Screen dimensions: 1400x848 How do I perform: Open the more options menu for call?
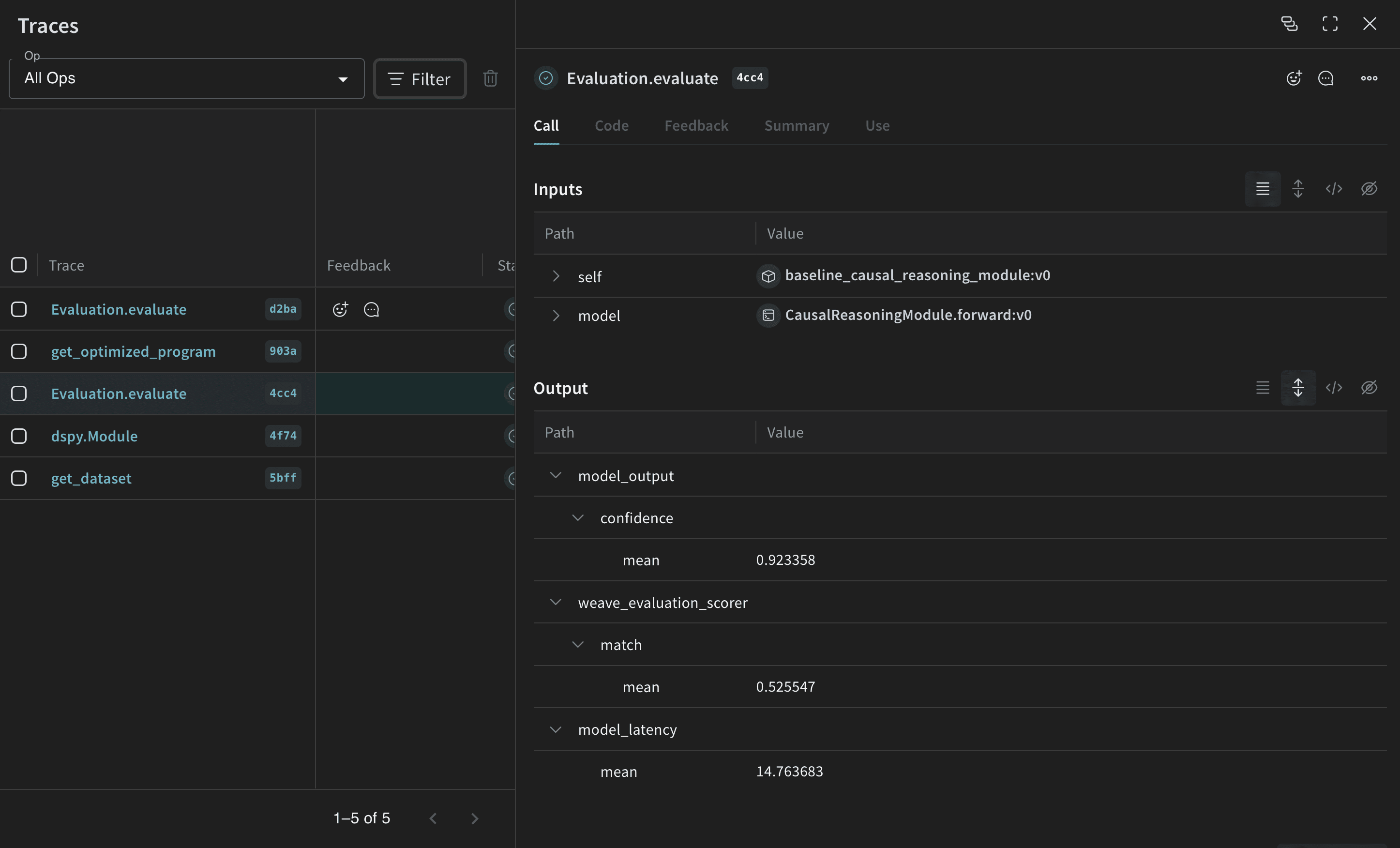tap(1369, 78)
